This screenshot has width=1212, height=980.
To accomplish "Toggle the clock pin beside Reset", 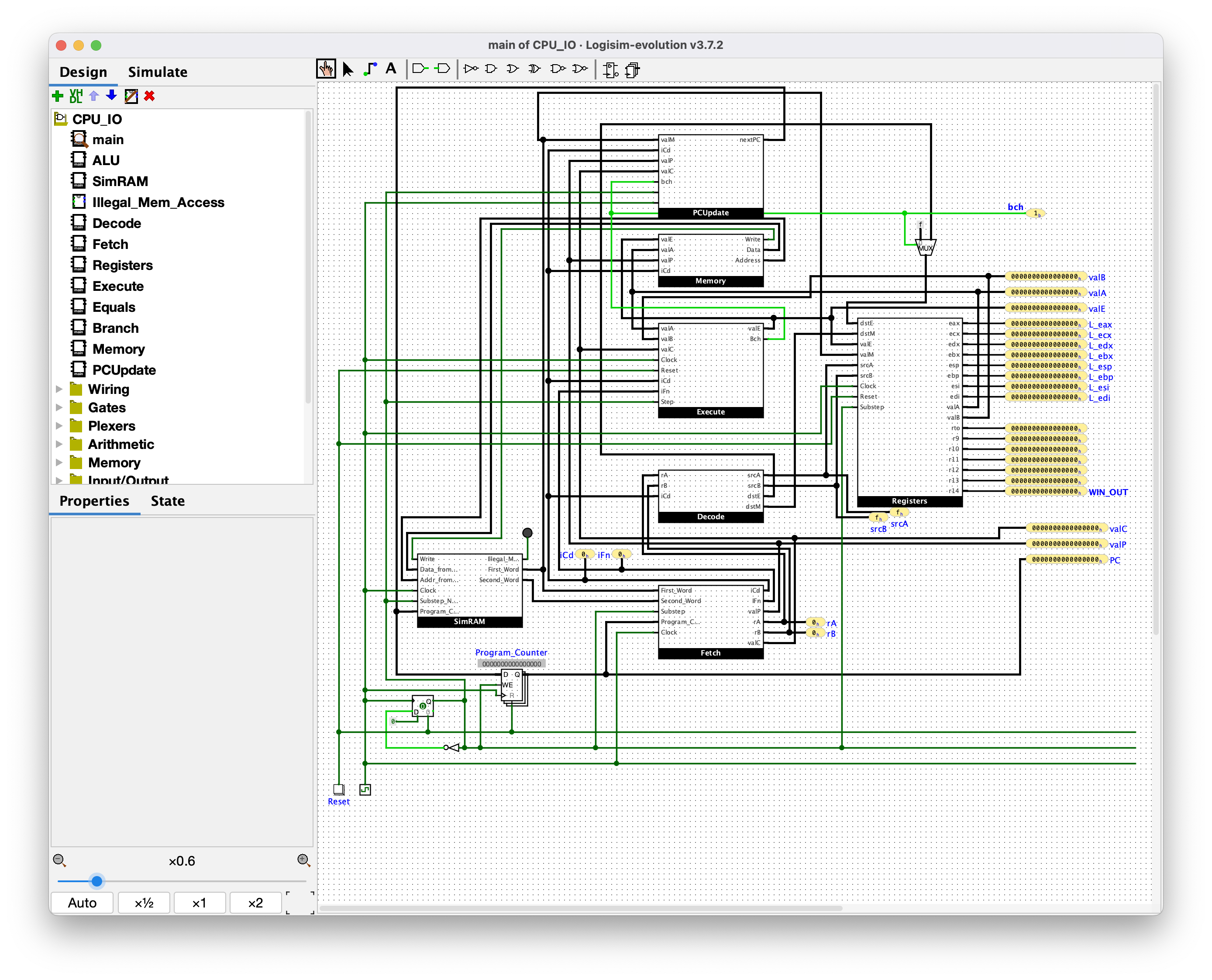I will point(365,789).
